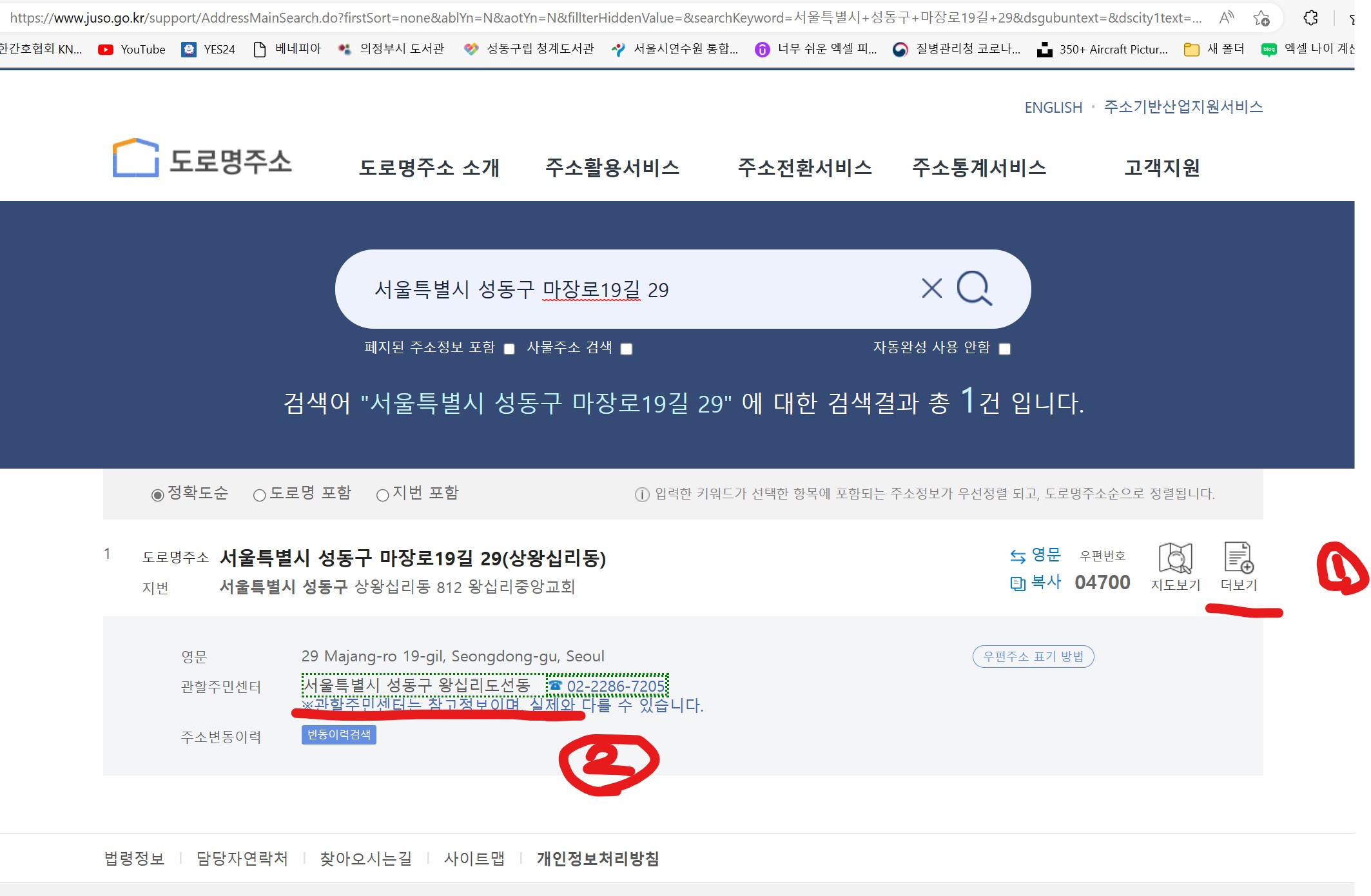
Task: Enable 자동완성 사용 안함 checkbox
Action: click(x=1004, y=349)
